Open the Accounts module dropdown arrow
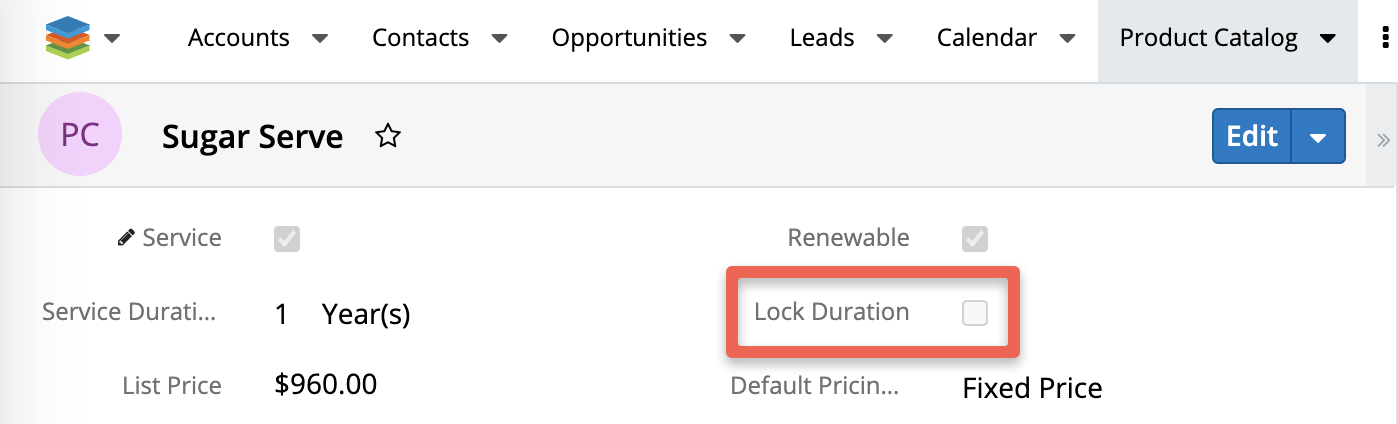 320,39
